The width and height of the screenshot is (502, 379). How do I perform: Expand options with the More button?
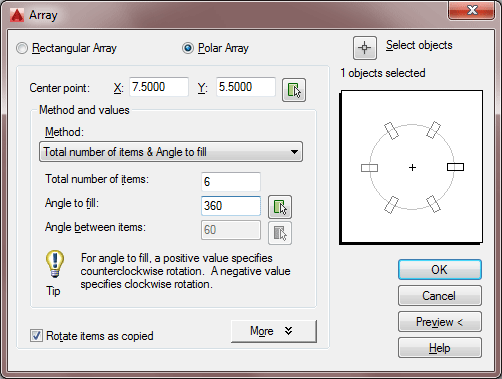274,331
